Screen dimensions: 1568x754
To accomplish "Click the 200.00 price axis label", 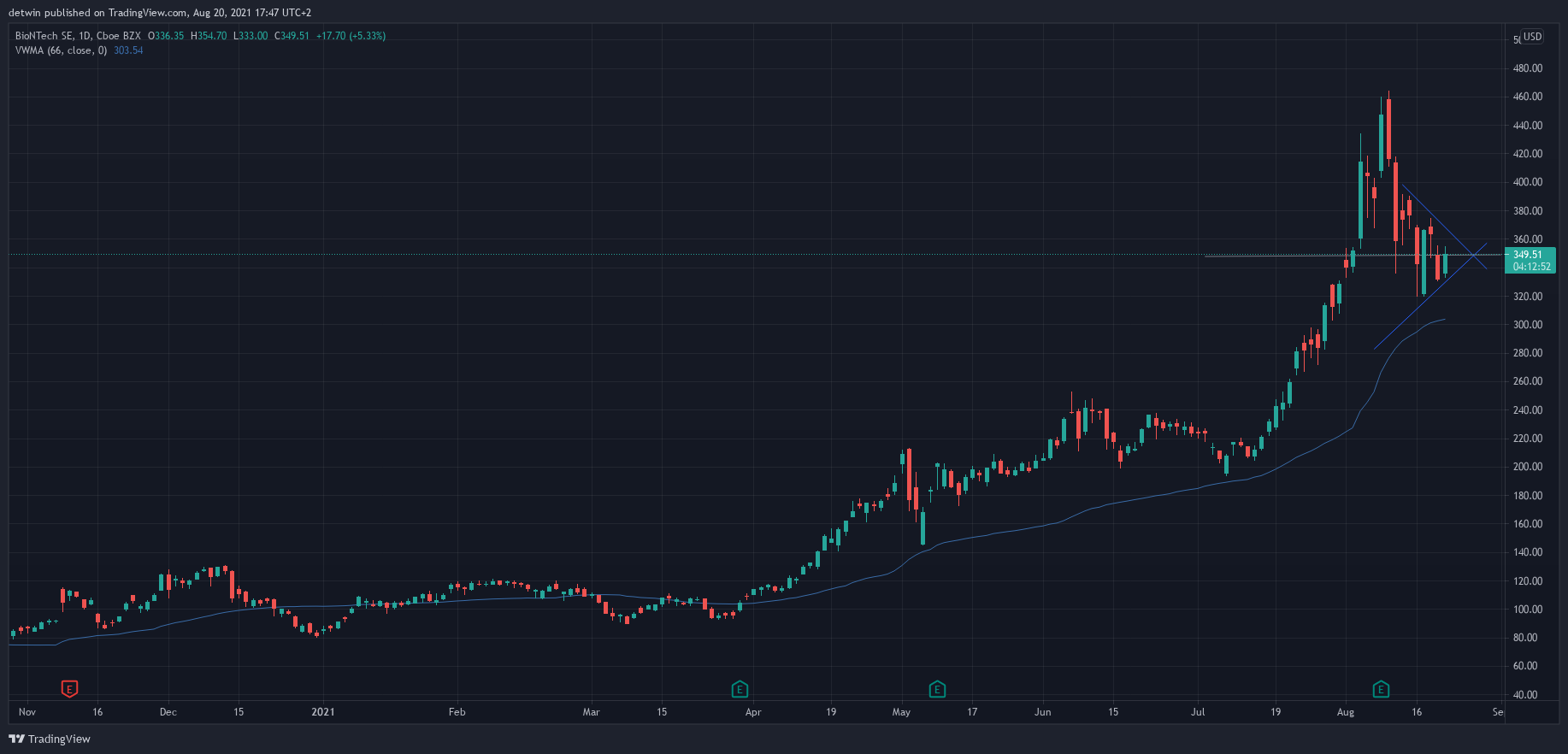I will coord(1528,467).
